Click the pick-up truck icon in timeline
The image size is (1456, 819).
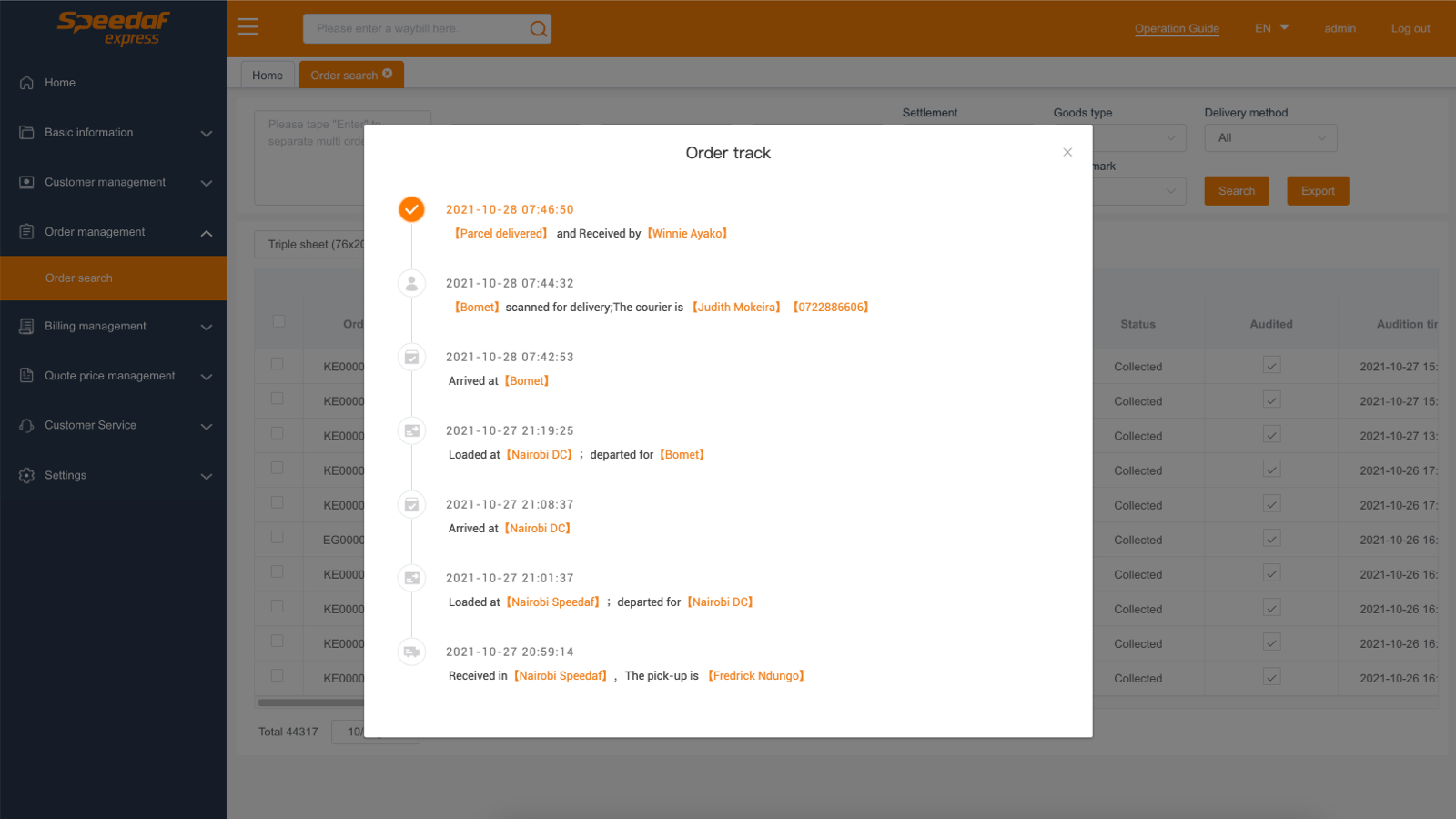pyautogui.click(x=411, y=652)
